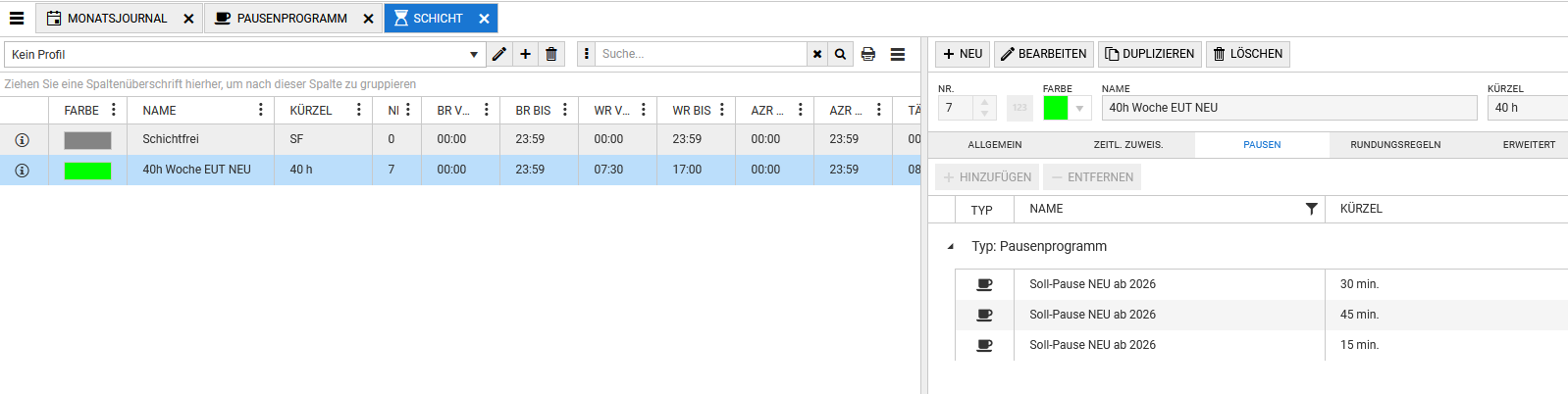Open the KÜRZEL column options menu
Screen dimensions: 1568x394
tap(359, 110)
